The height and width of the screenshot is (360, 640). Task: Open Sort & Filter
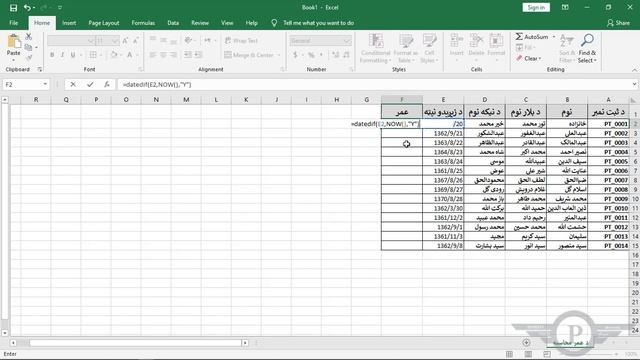[567, 48]
